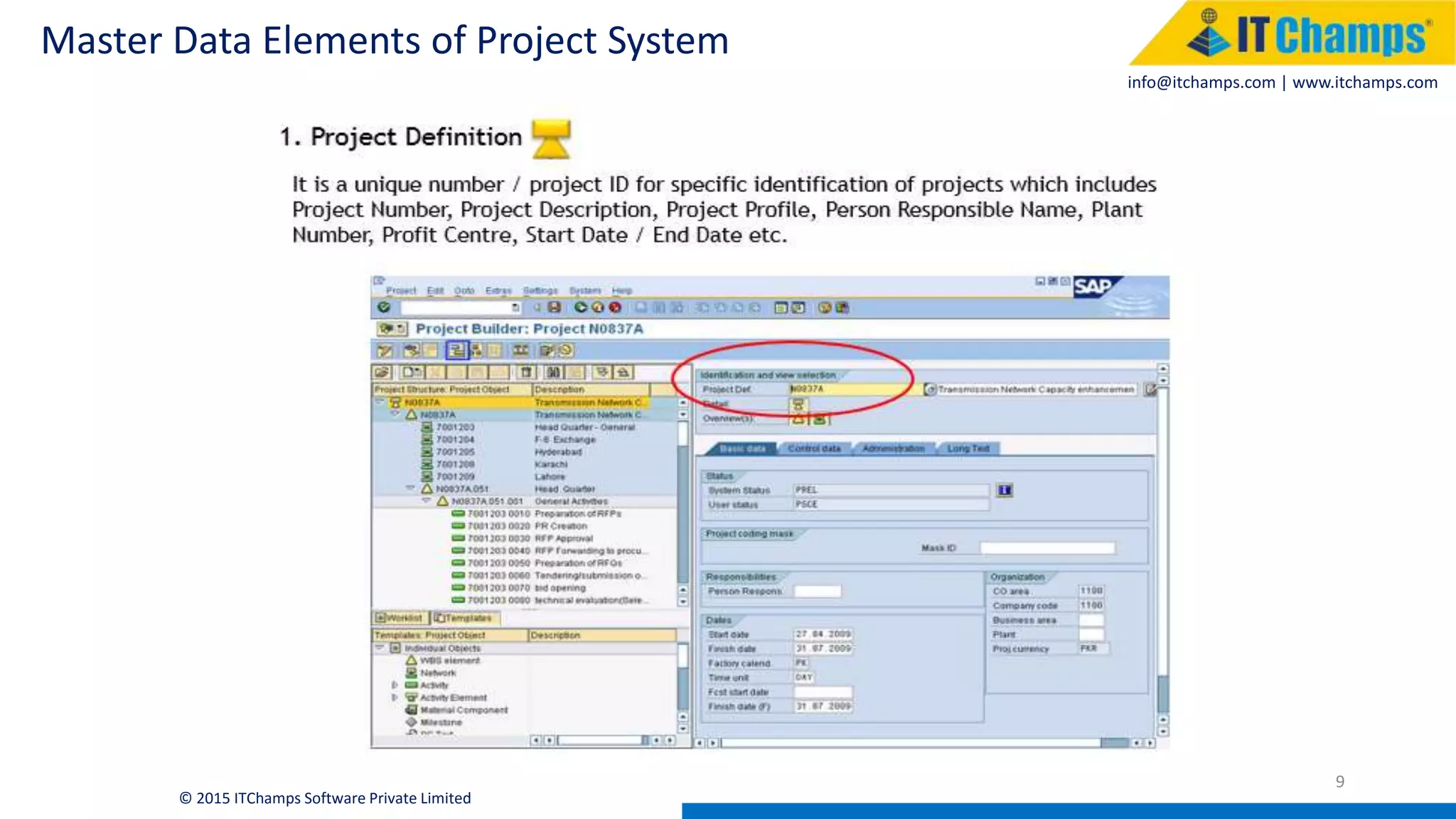1456x819 pixels.
Task: Click the Collapse subtree icon in structure toolbar
Action: [623, 372]
